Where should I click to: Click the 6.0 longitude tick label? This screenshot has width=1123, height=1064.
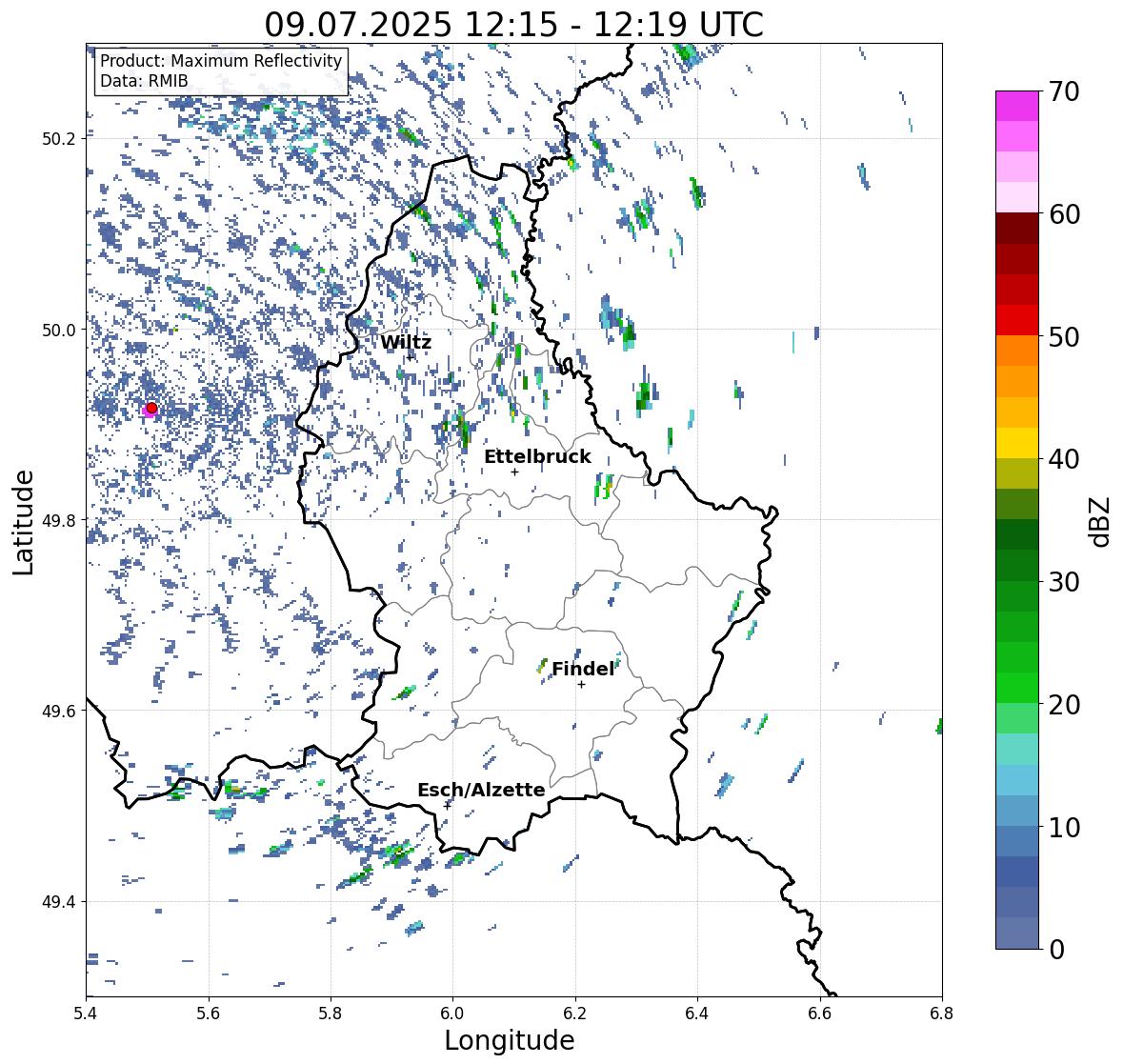point(452,1014)
